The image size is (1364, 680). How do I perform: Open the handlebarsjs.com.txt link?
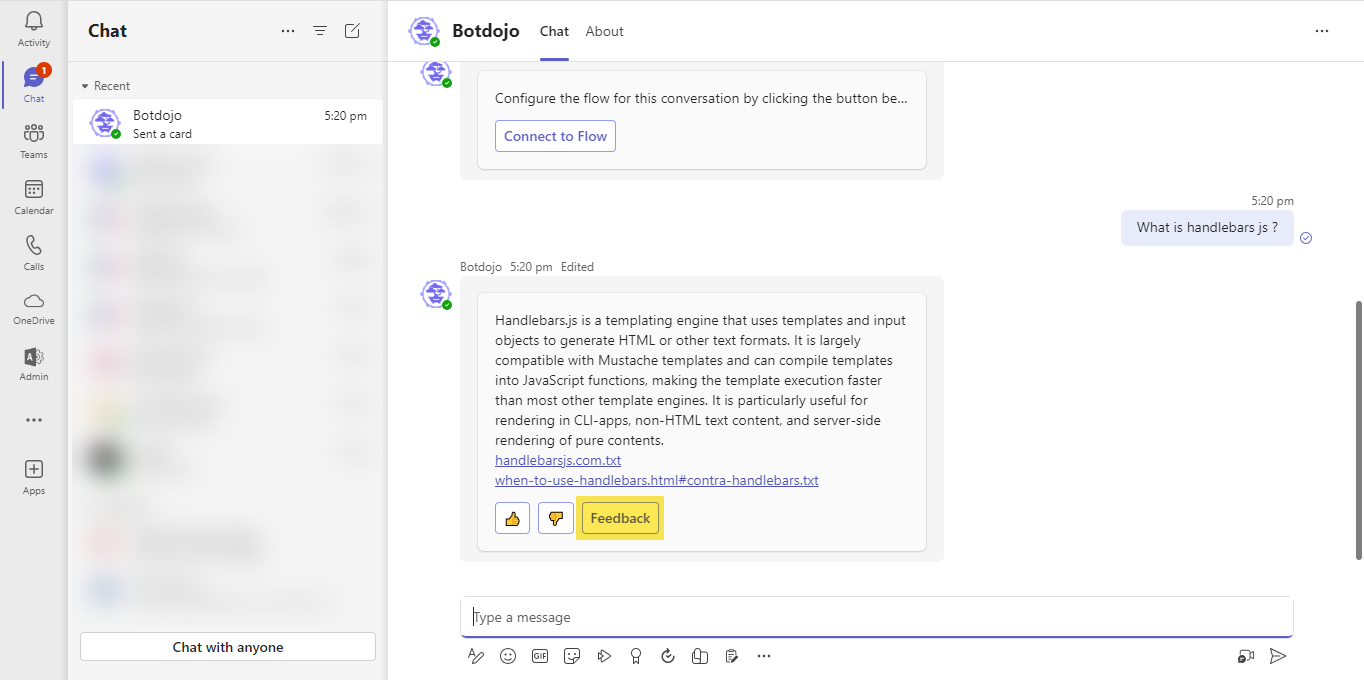pyautogui.click(x=558, y=460)
